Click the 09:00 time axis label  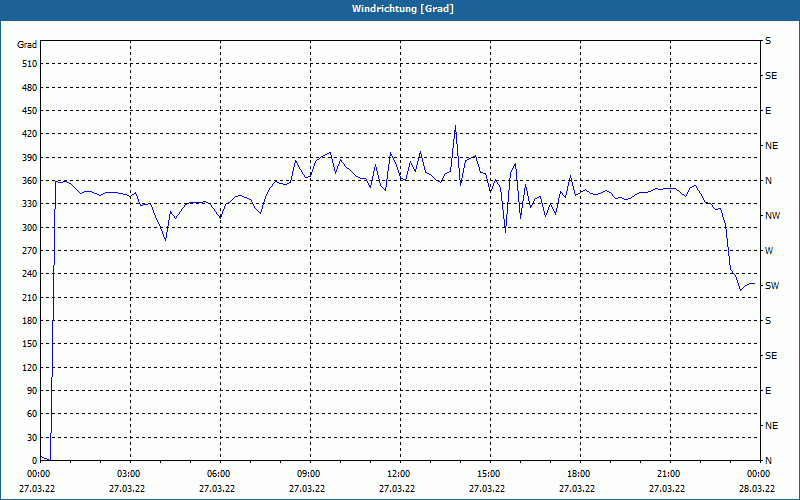310,474
